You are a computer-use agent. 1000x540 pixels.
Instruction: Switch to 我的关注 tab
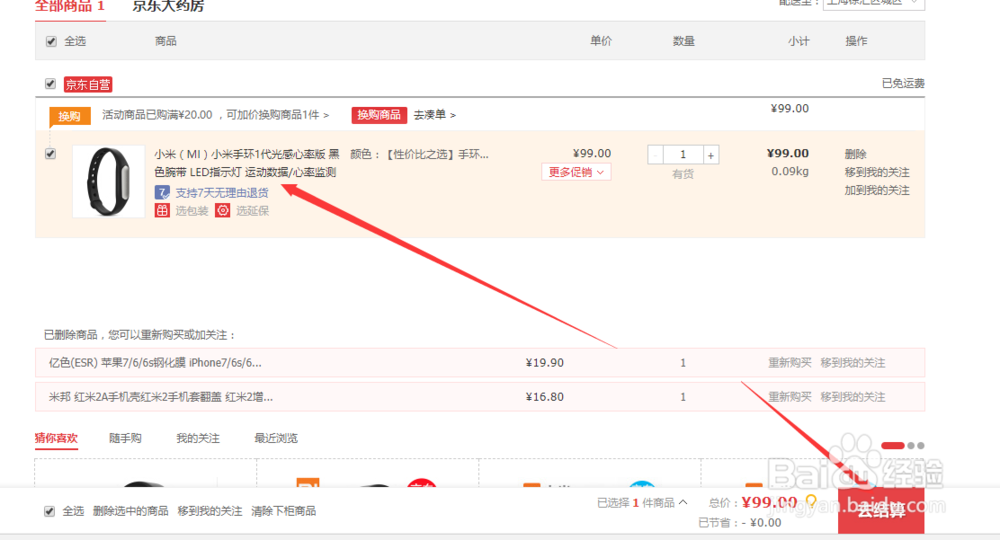(x=198, y=438)
